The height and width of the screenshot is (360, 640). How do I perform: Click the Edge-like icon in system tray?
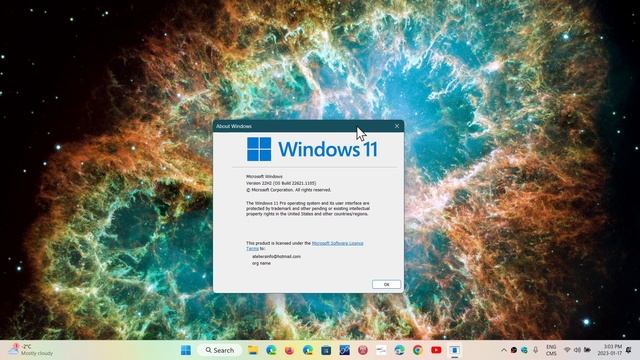[524, 350]
